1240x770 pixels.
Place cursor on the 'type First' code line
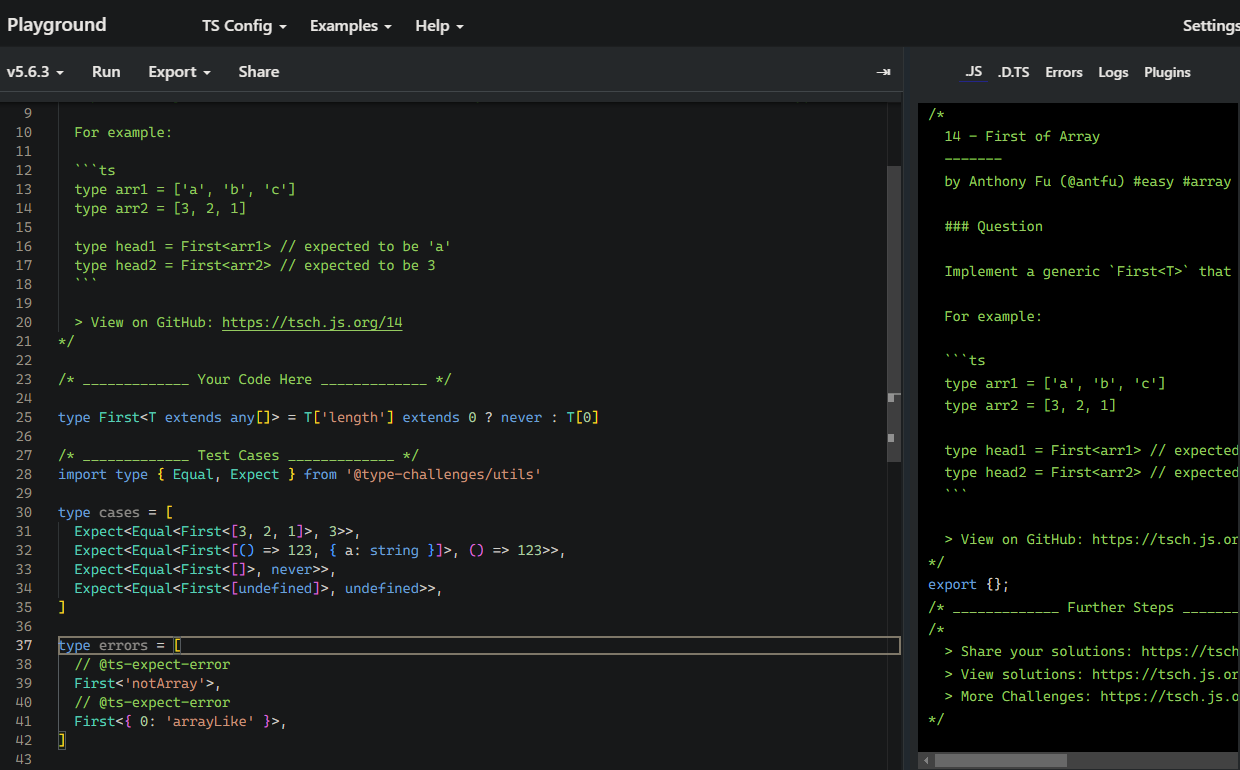(x=328, y=418)
